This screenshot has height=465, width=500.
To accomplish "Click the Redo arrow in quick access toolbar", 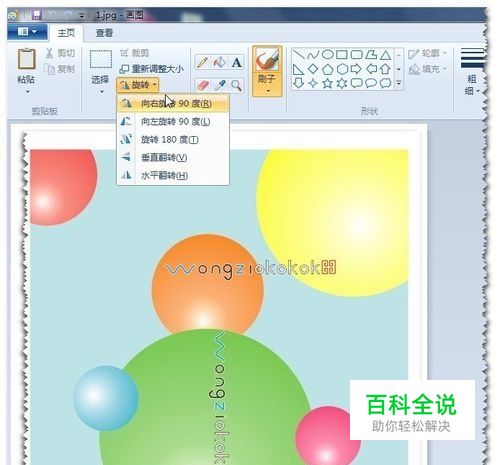I will [x=68, y=14].
